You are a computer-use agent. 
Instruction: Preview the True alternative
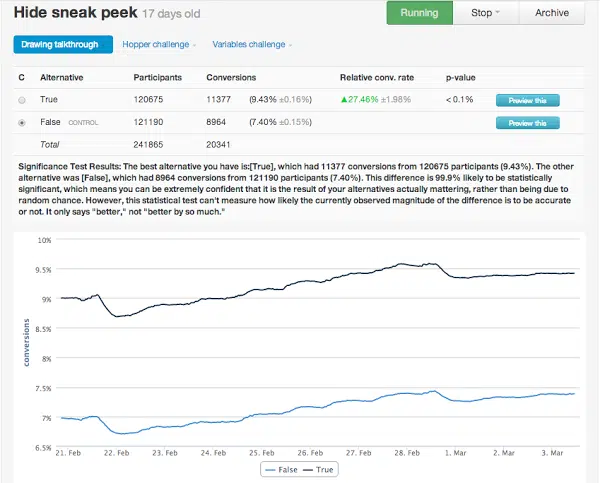[x=527, y=100]
